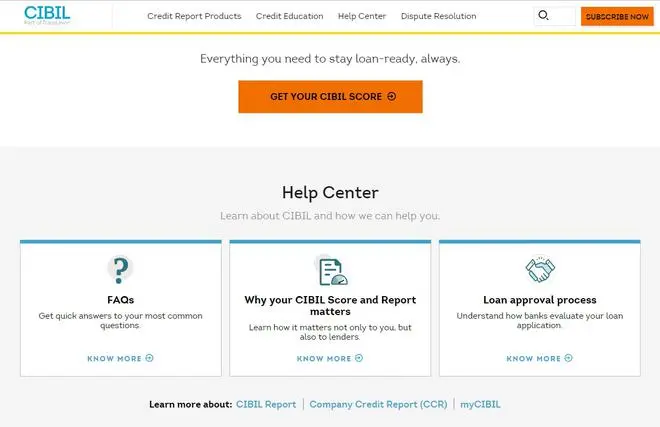660x427 pixels.
Task: Click arrow icon on Get Your CIBIL Score
Action: [391, 96]
